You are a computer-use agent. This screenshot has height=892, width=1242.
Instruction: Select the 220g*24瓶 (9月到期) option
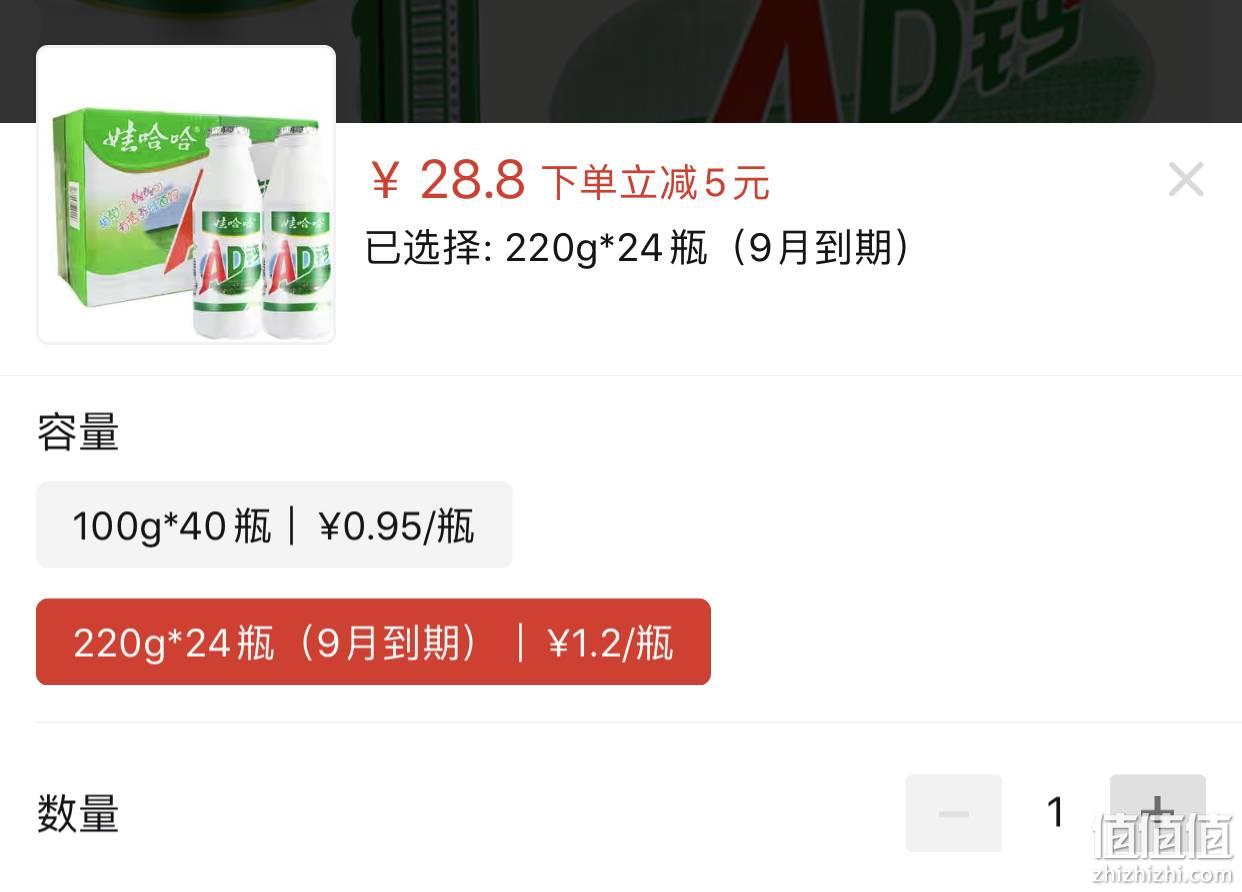click(373, 642)
